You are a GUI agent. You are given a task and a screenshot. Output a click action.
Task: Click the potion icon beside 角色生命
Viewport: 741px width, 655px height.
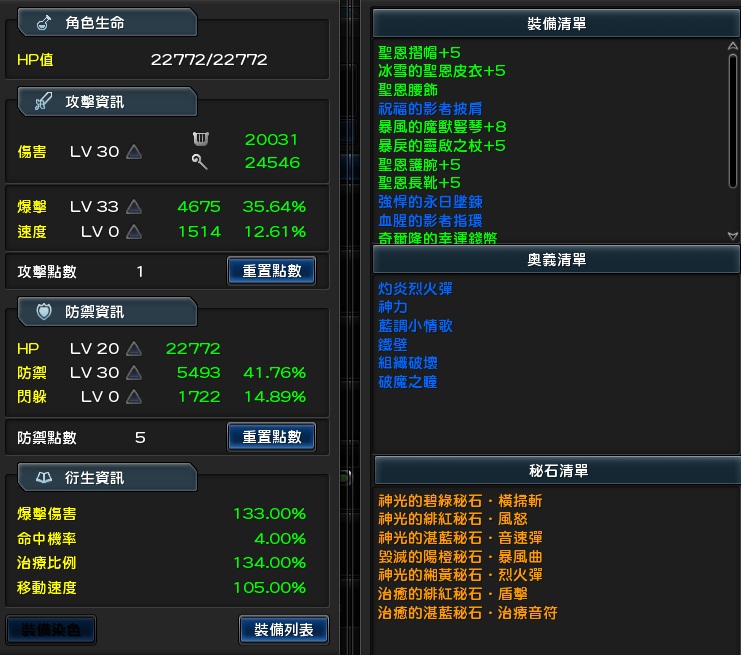click(x=44, y=22)
